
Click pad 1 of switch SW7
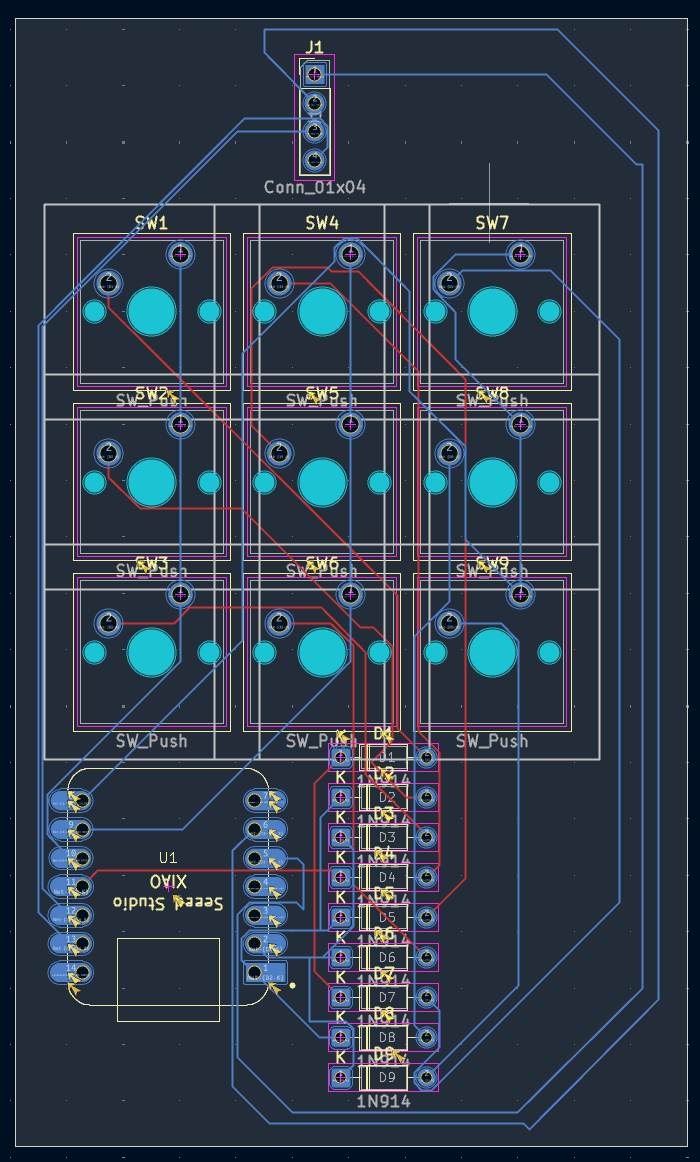(x=521, y=254)
